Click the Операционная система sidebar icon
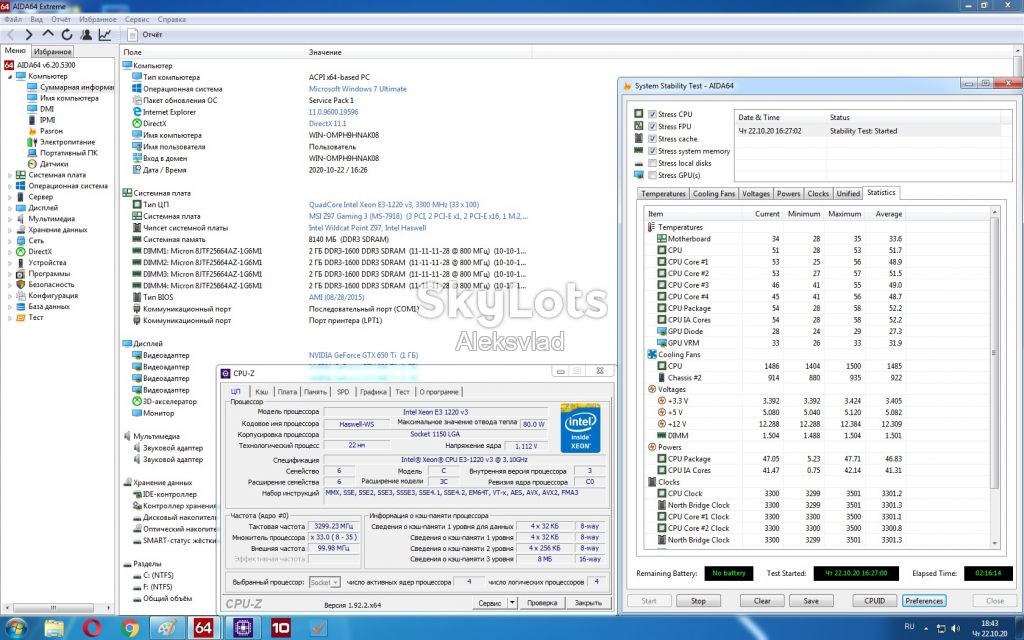Viewport: 1024px width, 640px height. point(21,185)
